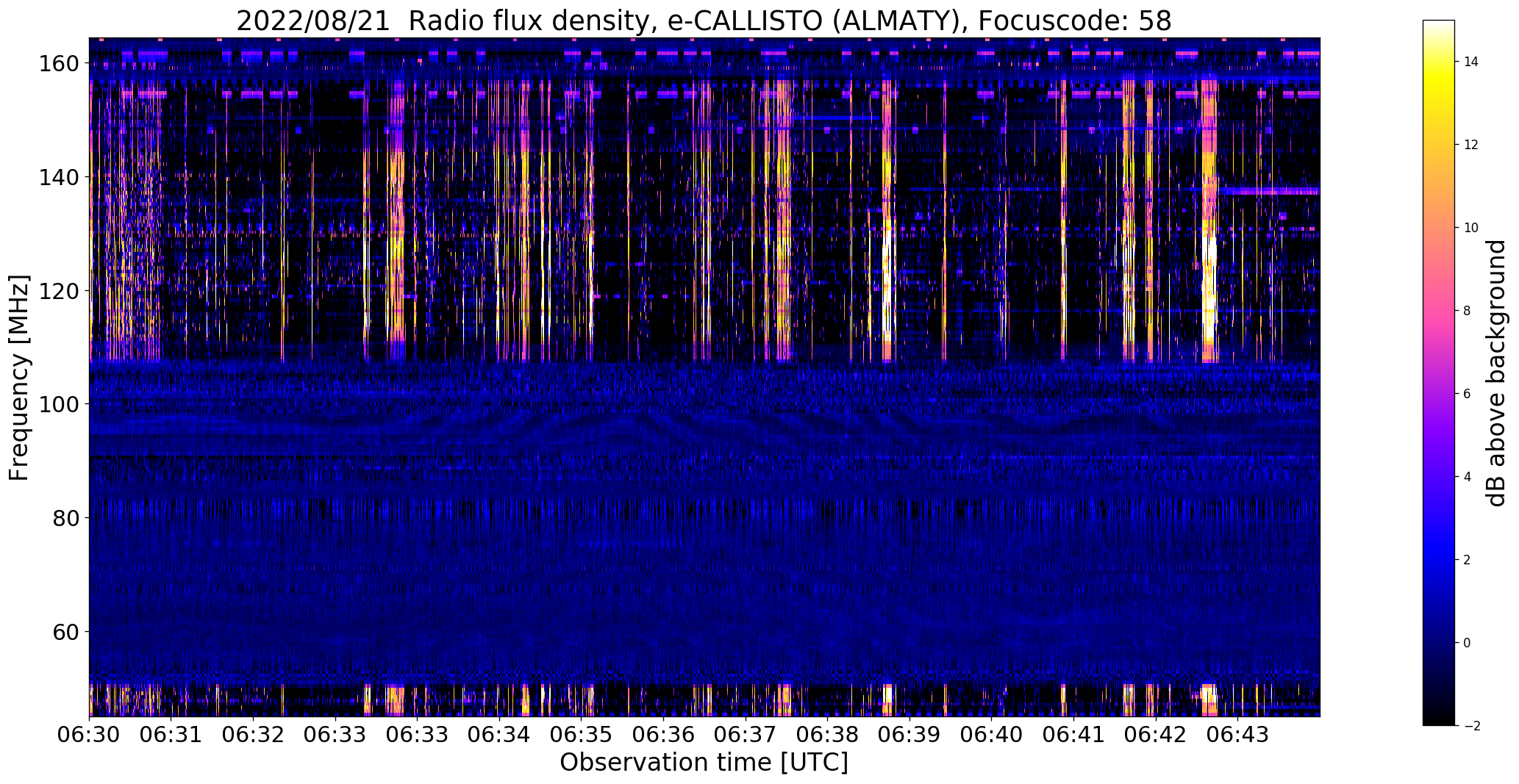Click the 80 frequency tick label
Viewport: 1519px width, 784px height.
pyautogui.click(x=65, y=518)
